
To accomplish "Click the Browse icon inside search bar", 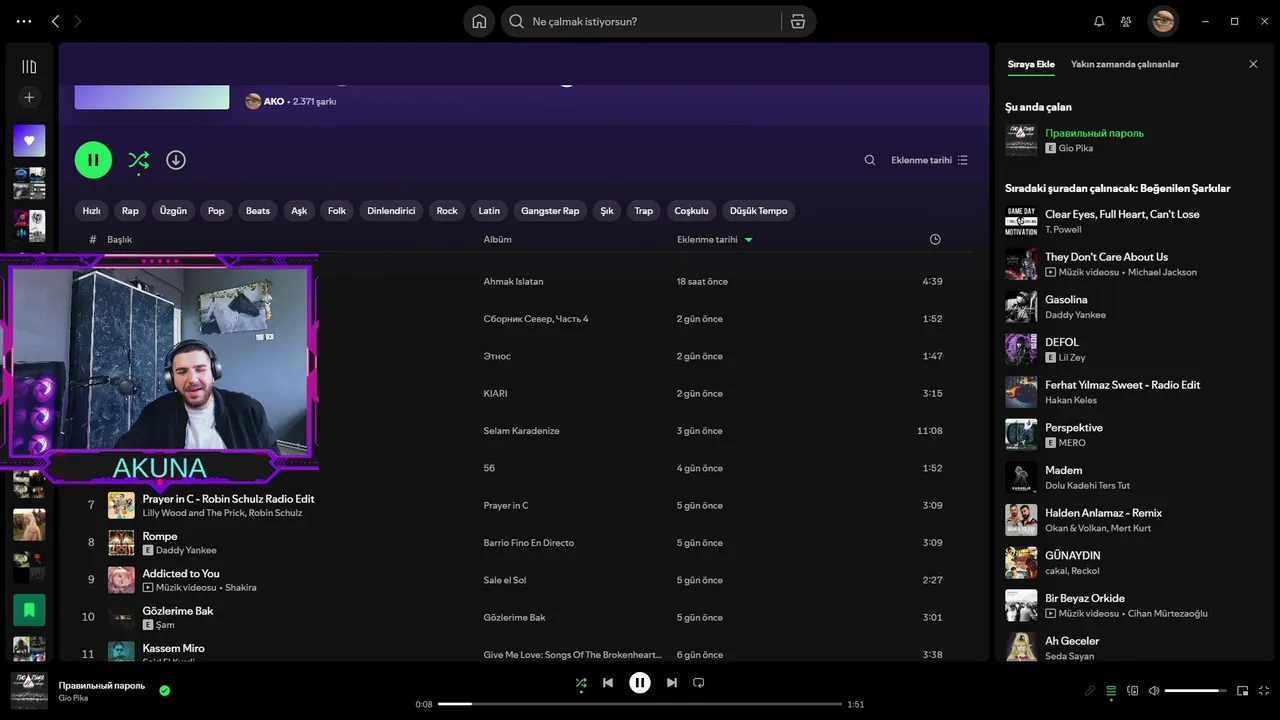I will (x=798, y=21).
